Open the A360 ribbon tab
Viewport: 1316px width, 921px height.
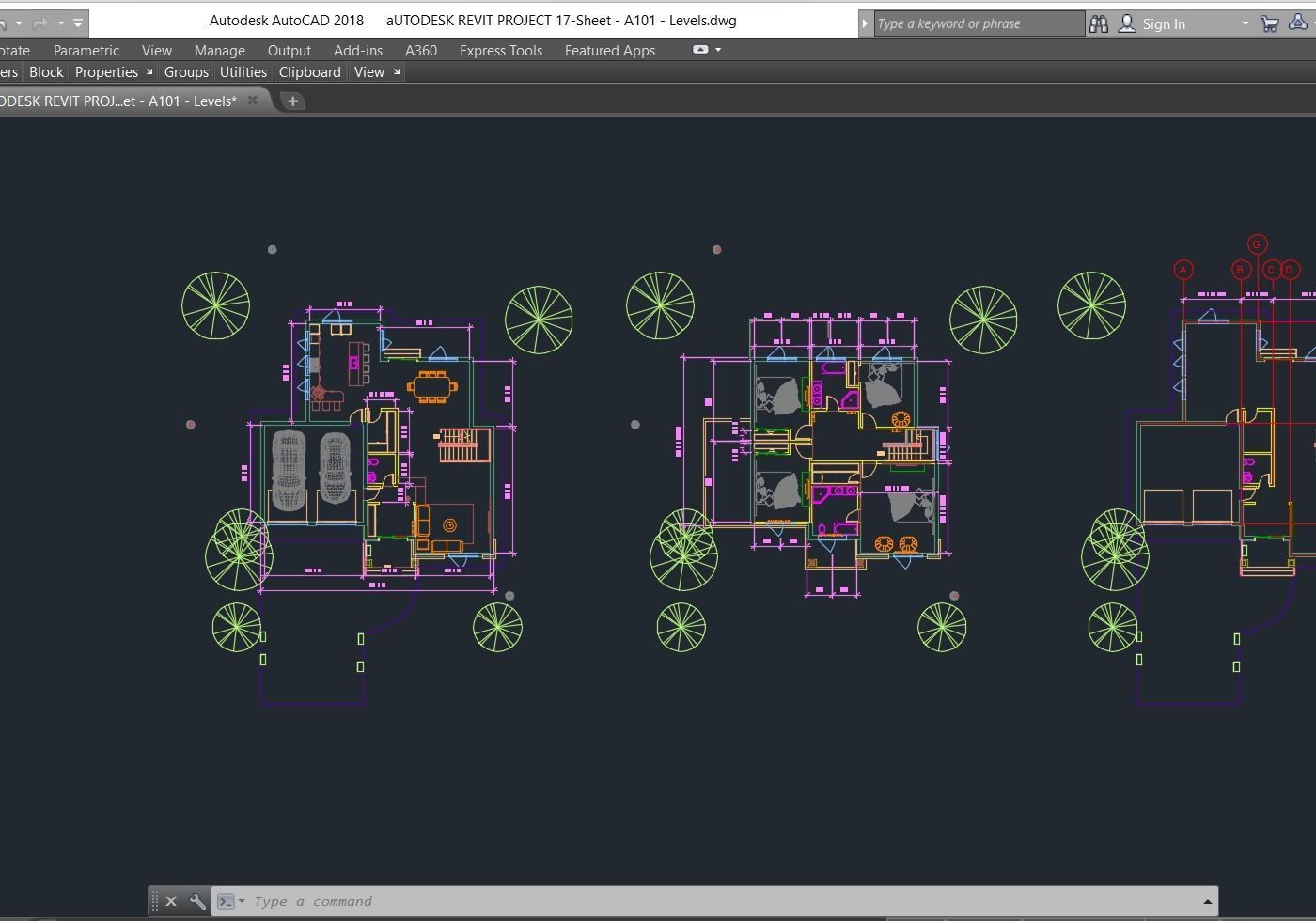coord(421,51)
